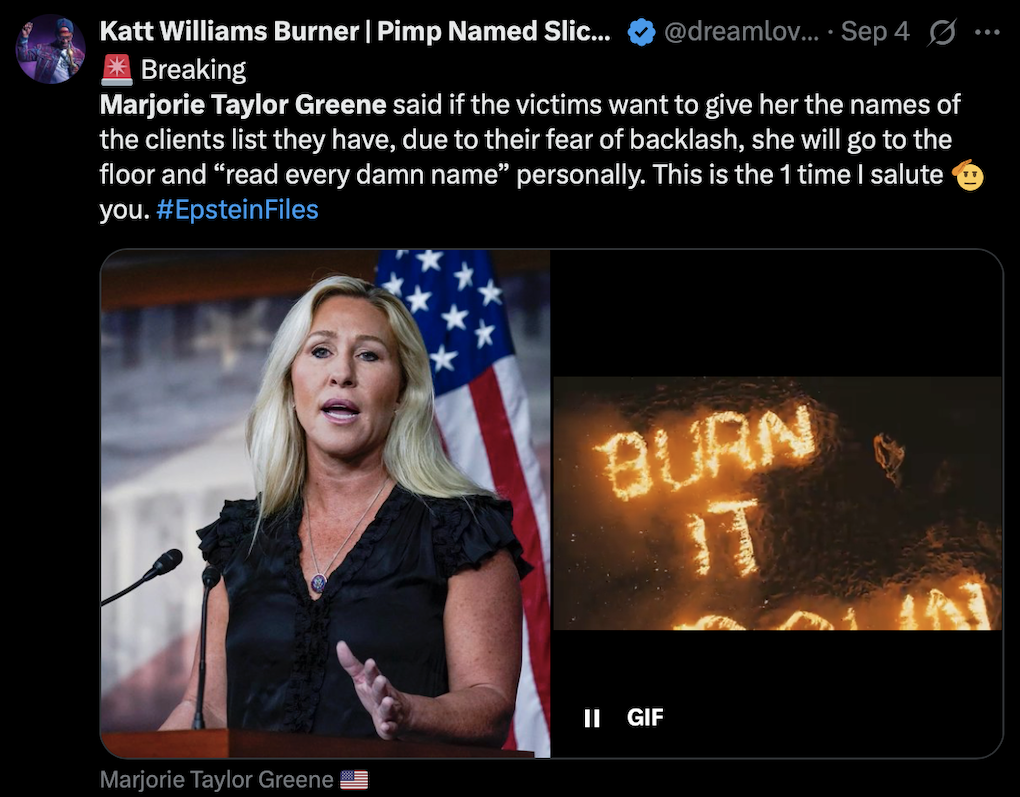
Task: Click the US flag emoji in caption
Action: tap(354, 779)
